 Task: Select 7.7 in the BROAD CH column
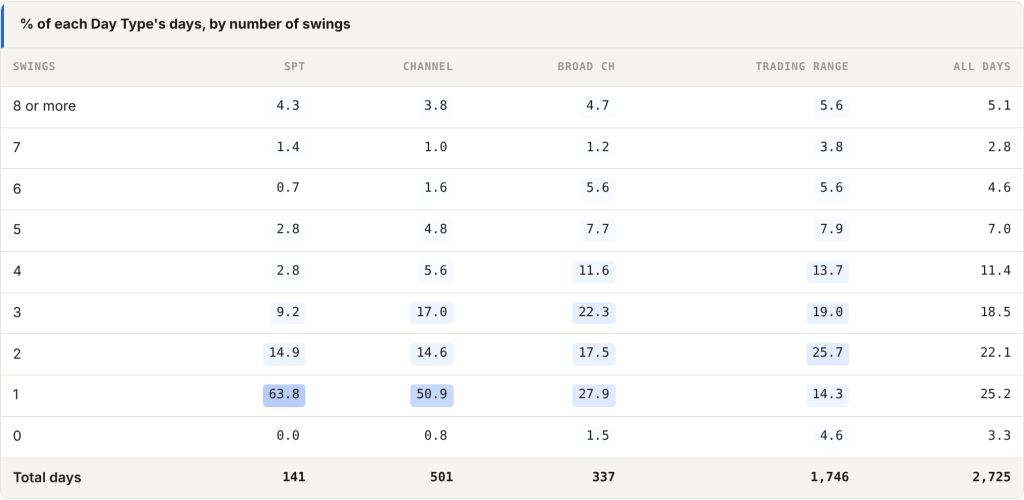coord(598,230)
